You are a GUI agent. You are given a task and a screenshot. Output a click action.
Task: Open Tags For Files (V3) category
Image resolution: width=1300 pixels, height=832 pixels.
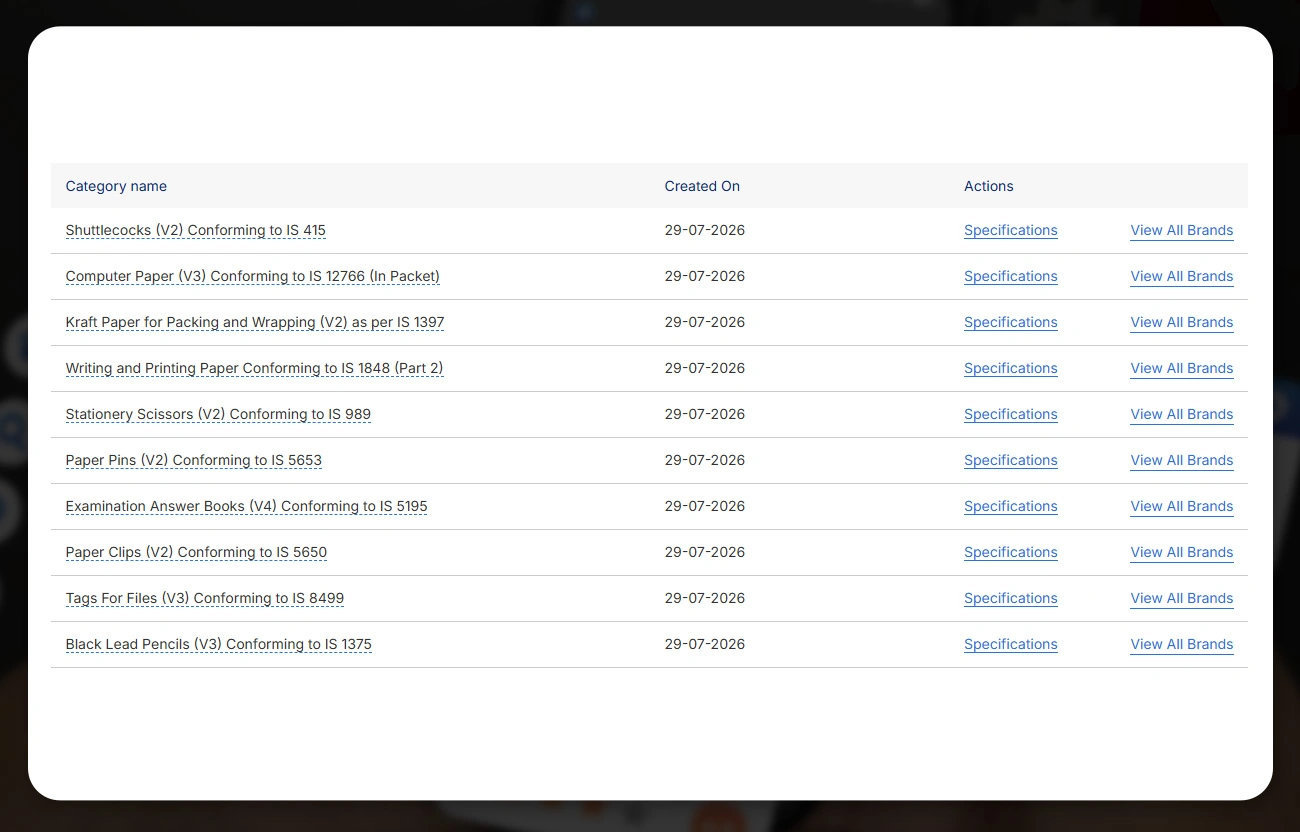[205, 598]
